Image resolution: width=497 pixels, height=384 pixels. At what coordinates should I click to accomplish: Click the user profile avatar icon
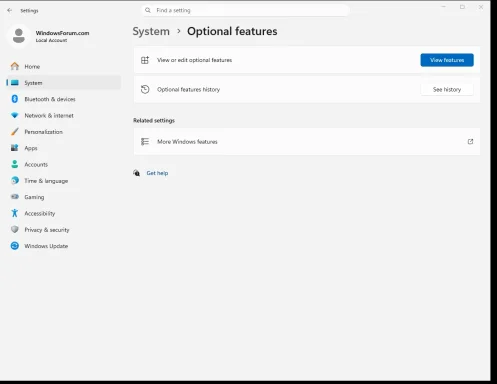point(19,36)
